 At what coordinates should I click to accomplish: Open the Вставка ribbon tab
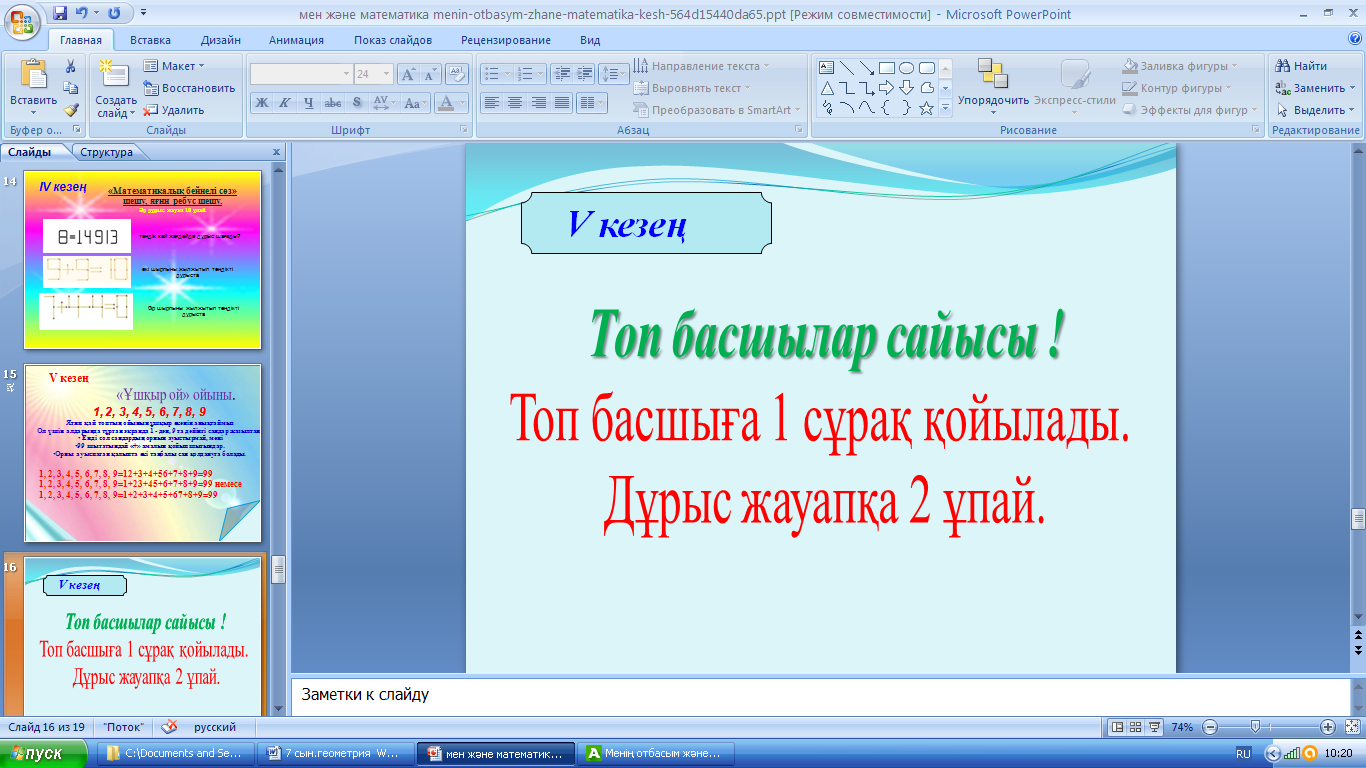(x=150, y=40)
